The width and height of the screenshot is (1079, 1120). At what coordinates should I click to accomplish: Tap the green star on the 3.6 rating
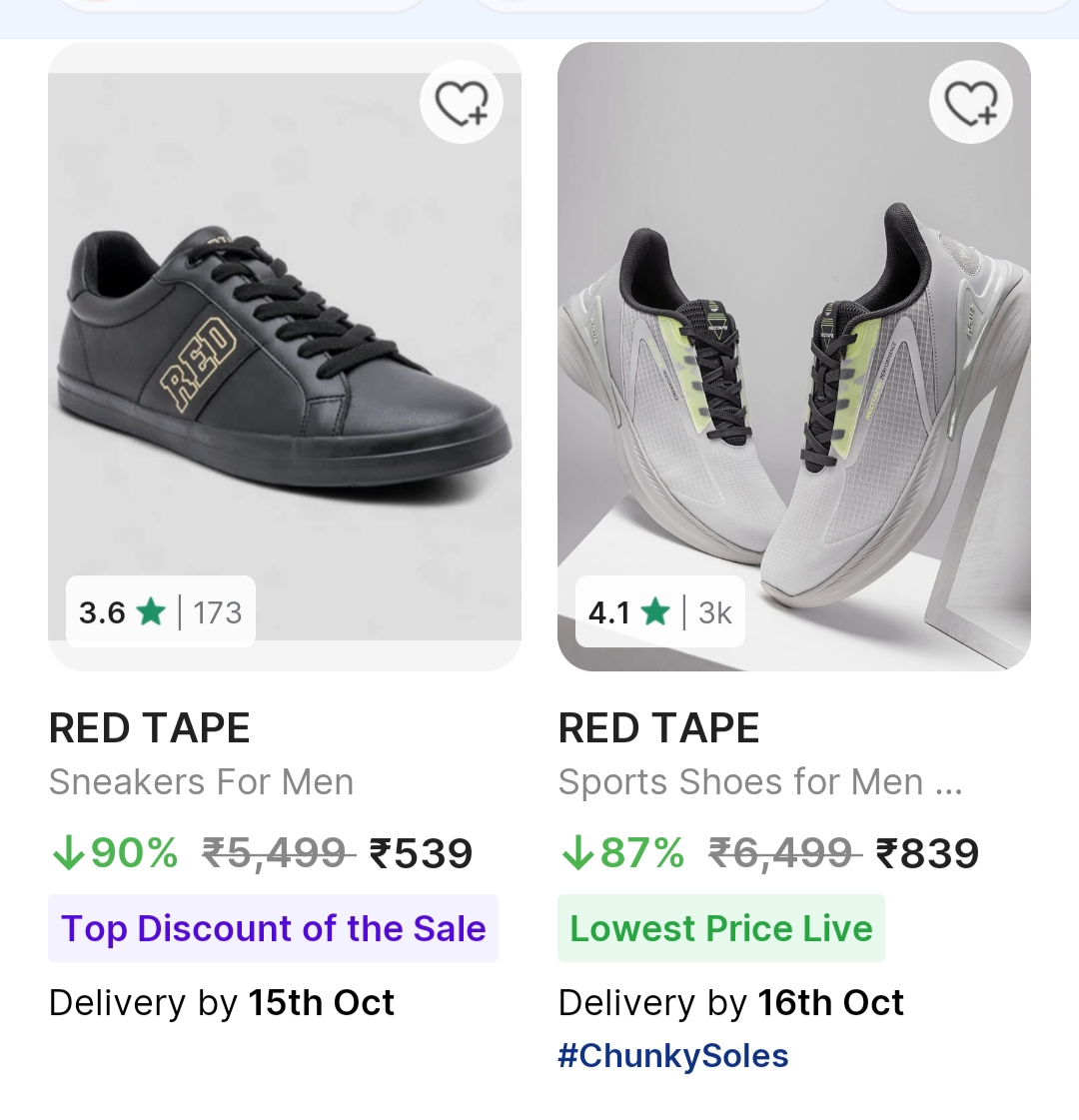[x=152, y=611]
